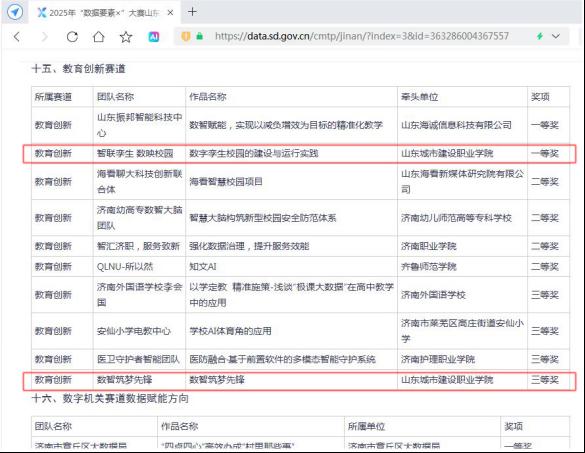Go to browser home page icon

coord(98,37)
